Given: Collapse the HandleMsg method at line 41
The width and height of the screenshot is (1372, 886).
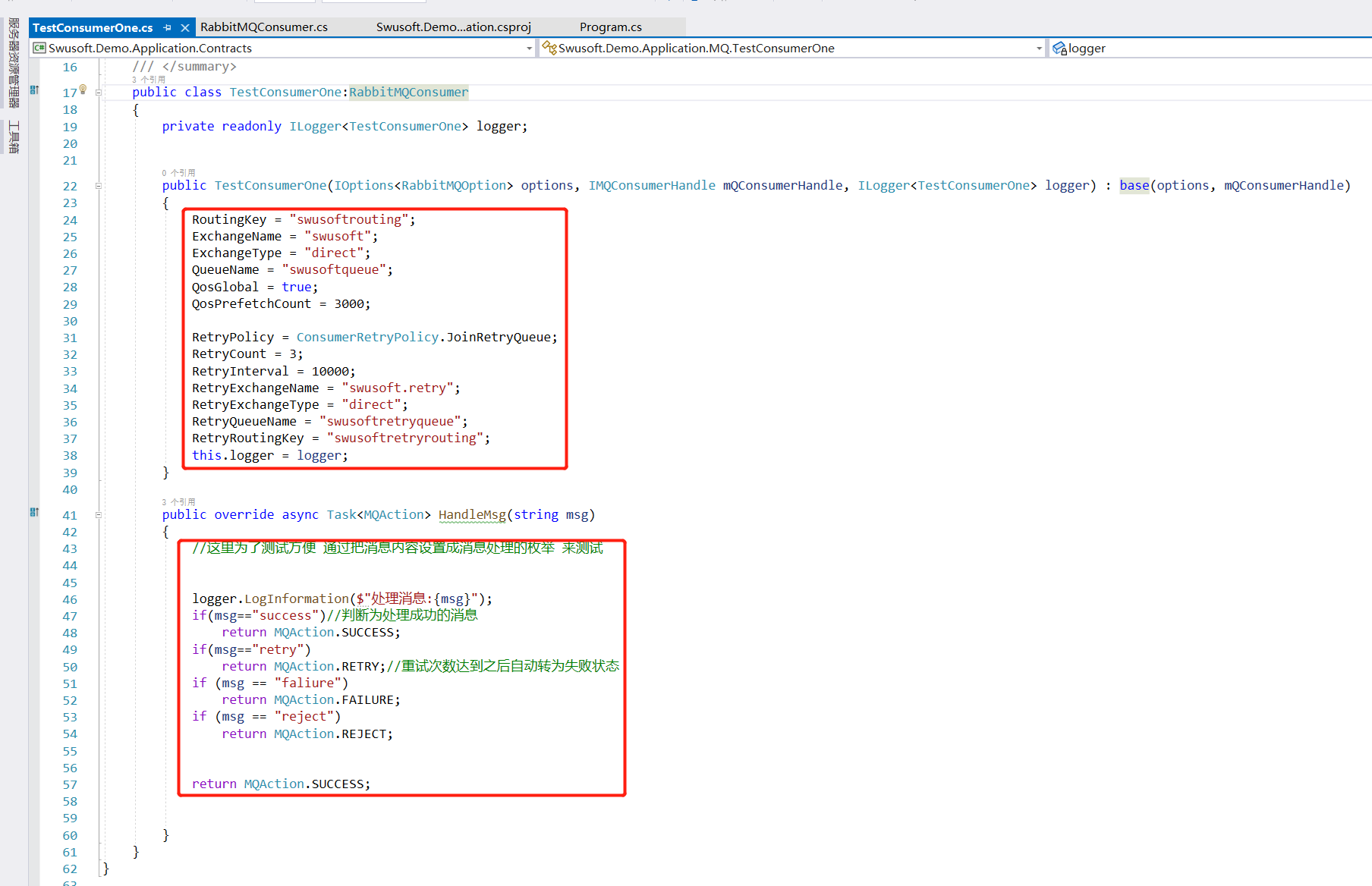Looking at the screenshot, I should pyautogui.click(x=99, y=515).
